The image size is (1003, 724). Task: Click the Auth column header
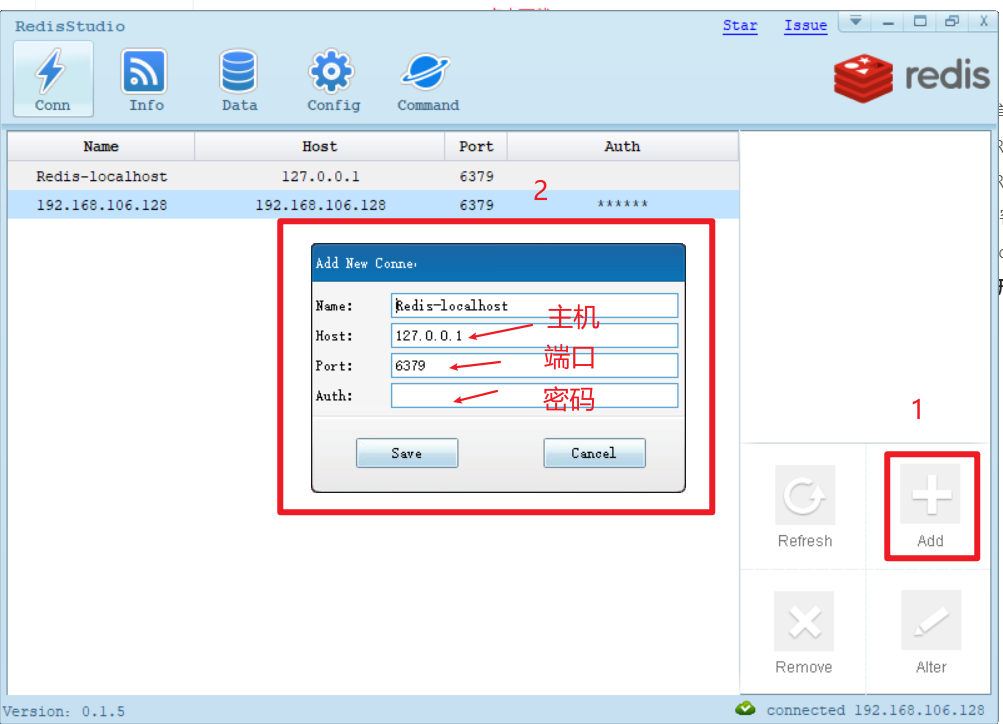point(622,146)
